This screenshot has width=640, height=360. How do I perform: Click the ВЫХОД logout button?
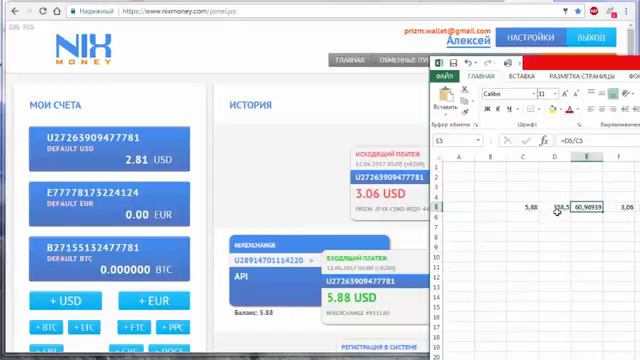pos(591,38)
